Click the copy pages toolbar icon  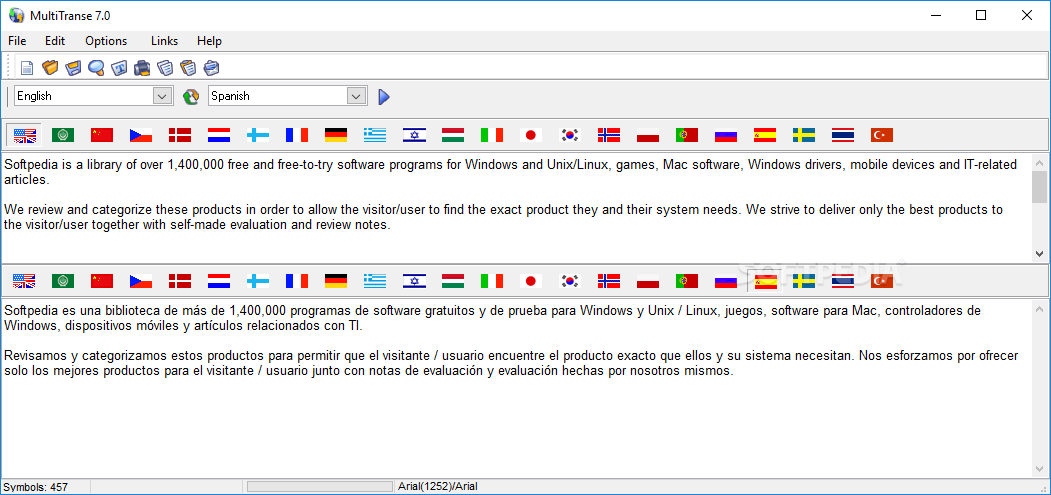click(x=165, y=68)
